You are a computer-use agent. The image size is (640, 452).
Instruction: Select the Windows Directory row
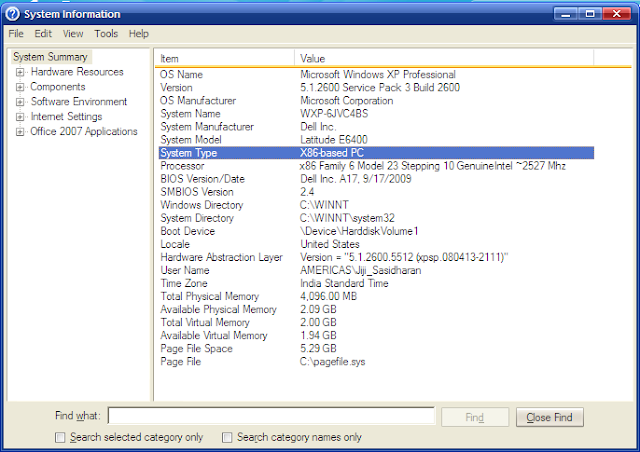coord(376,205)
